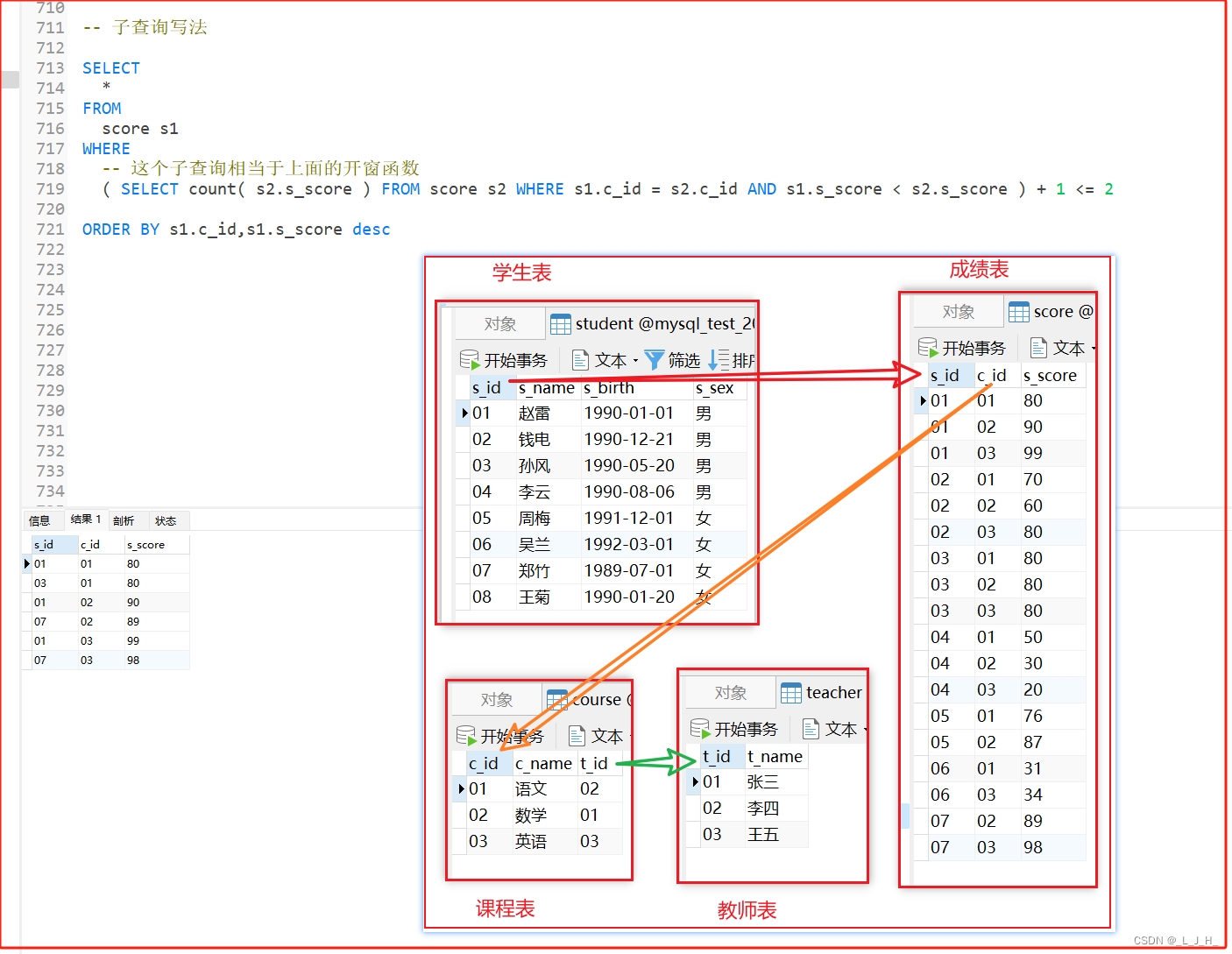Click the score table grid icon
The image size is (1232, 954).
pyautogui.click(x=1019, y=312)
